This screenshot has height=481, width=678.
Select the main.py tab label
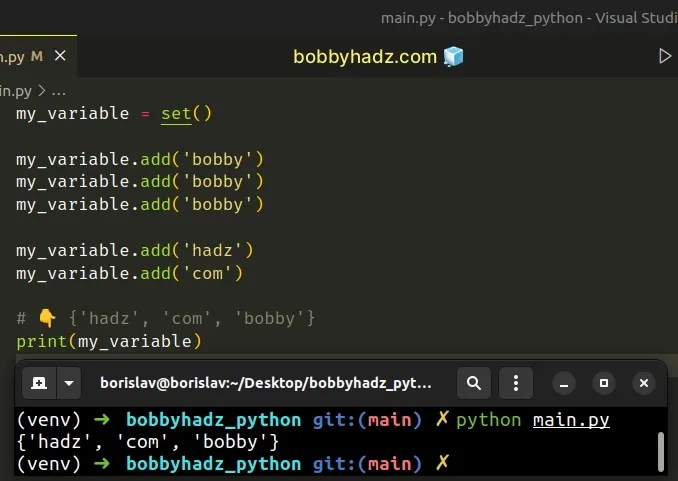point(12,57)
